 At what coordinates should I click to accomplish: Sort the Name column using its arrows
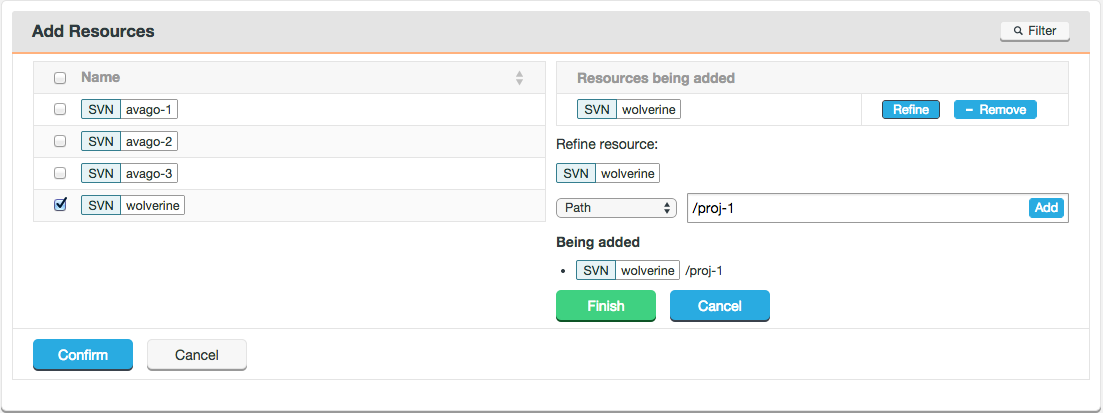519,78
